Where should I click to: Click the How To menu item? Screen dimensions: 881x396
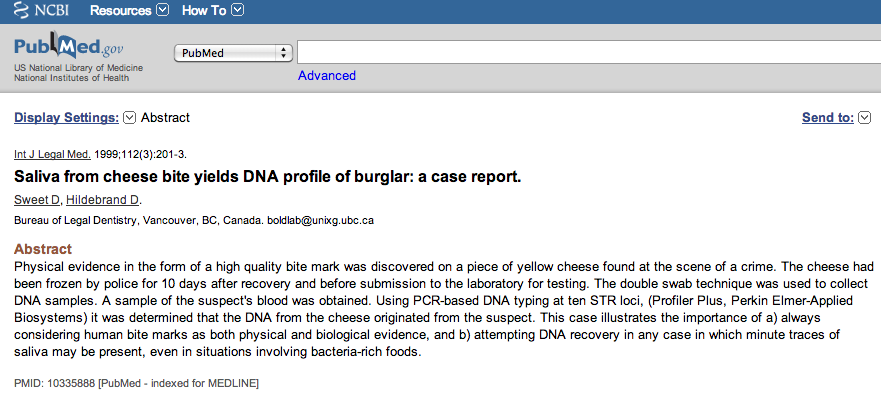204,11
